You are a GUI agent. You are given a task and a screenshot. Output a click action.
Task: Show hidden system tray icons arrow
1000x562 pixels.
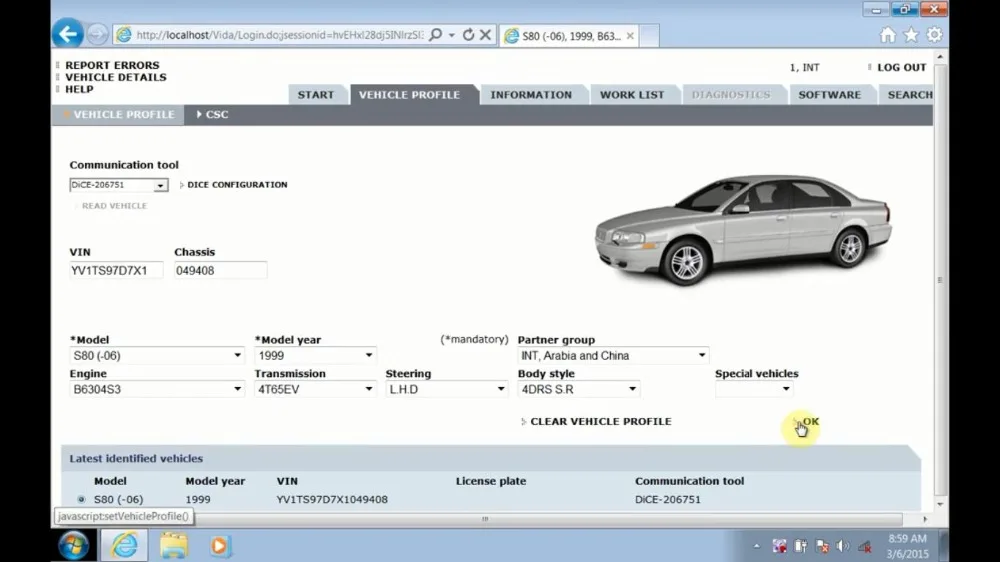click(756, 546)
